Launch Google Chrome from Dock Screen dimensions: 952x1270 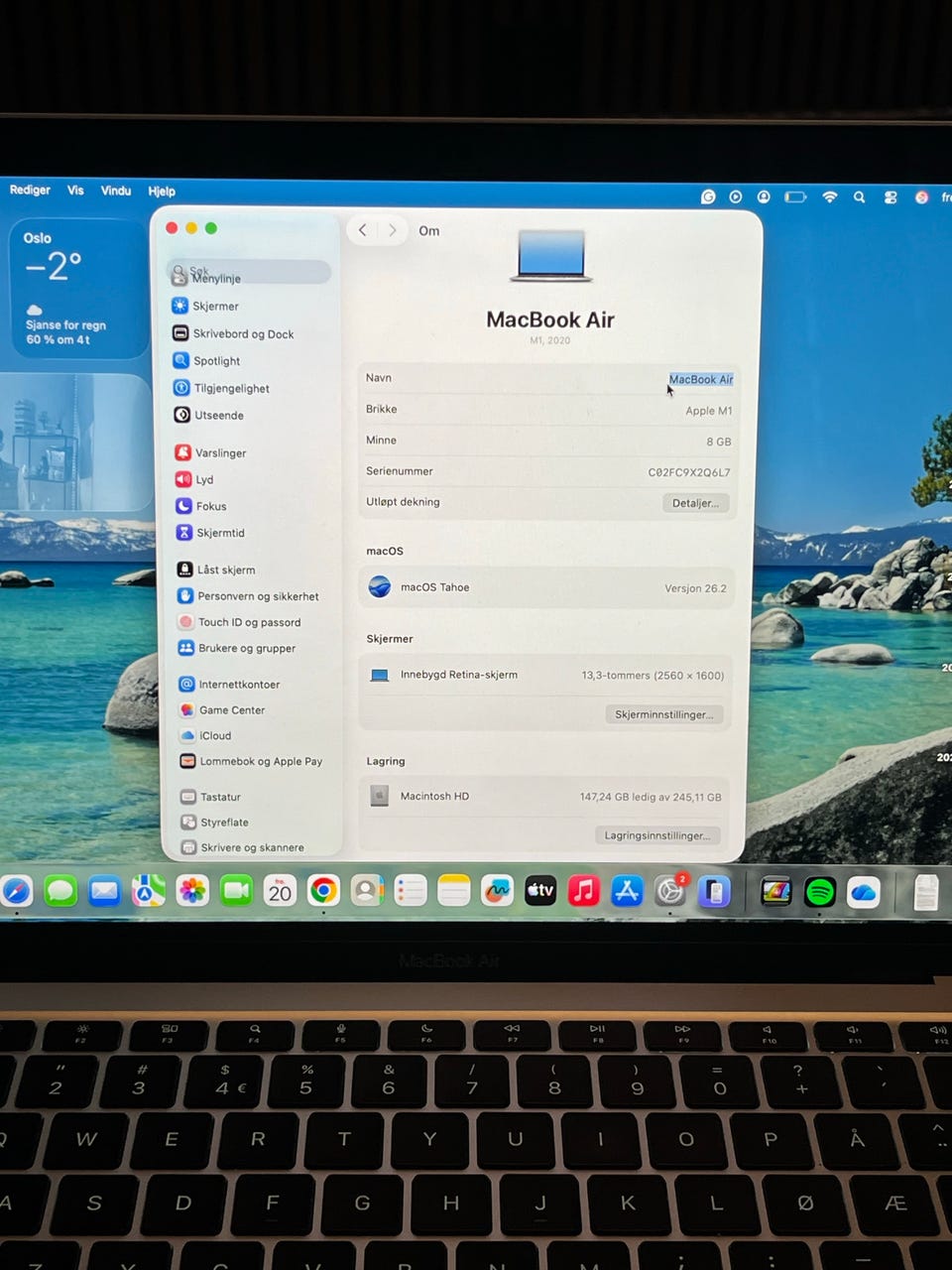tap(323, 891)
